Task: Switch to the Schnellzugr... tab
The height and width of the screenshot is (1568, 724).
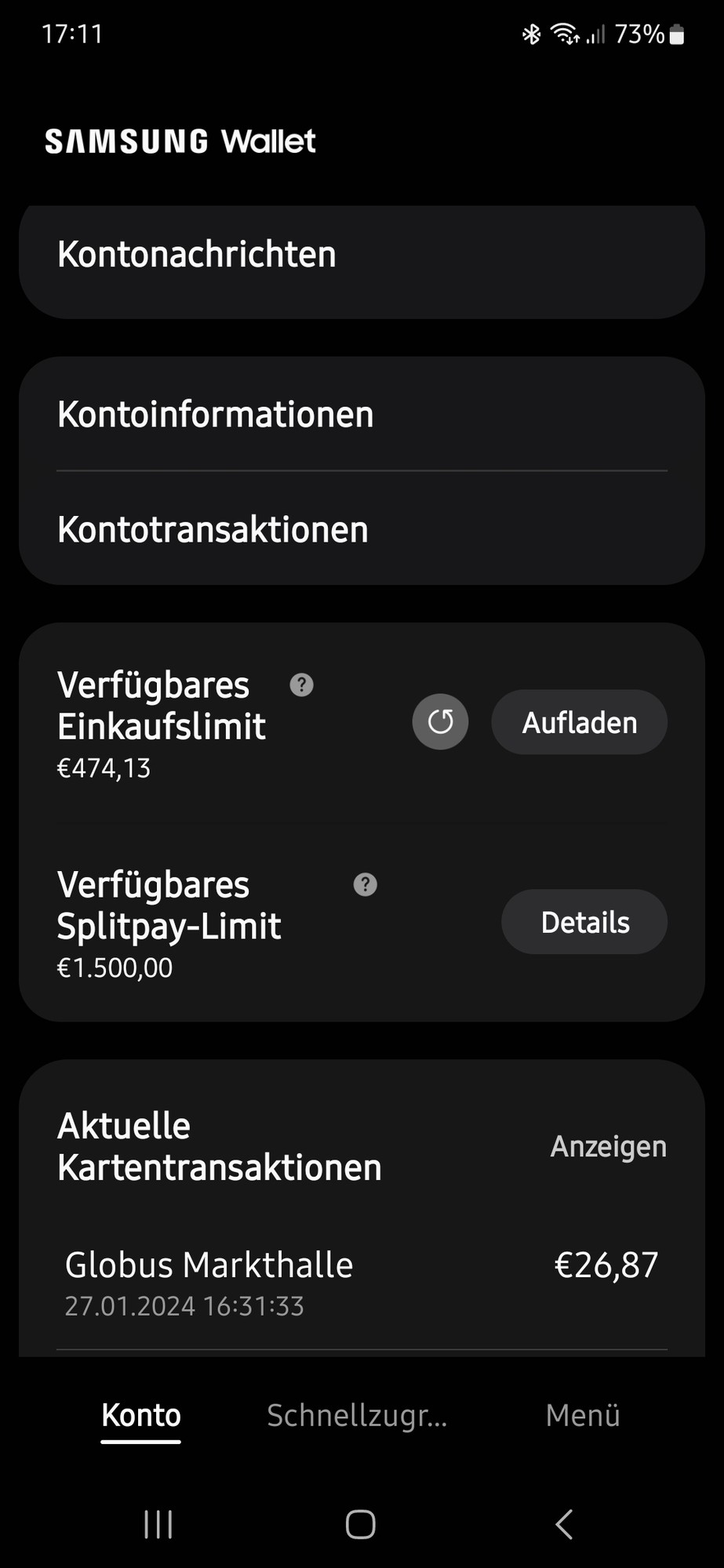Action: (x=357, y=1416)
